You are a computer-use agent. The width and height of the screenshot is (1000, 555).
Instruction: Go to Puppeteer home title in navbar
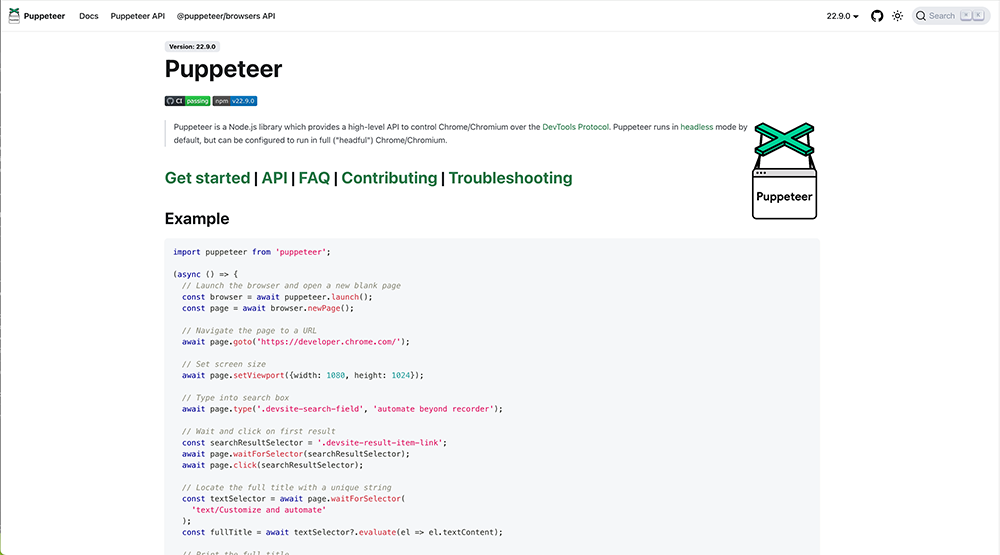44,16
